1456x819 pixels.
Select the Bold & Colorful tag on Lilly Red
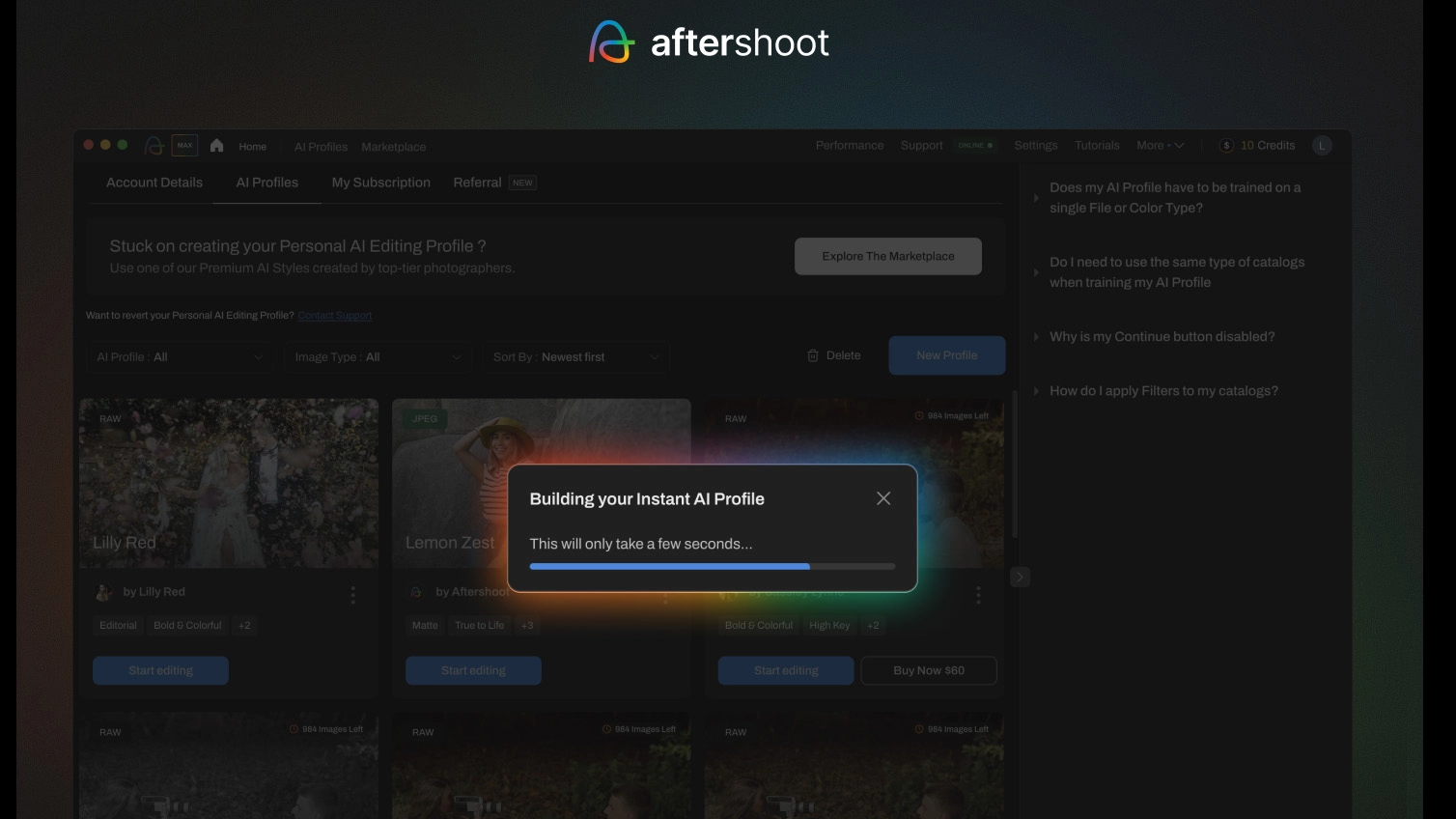coord(187,626)
